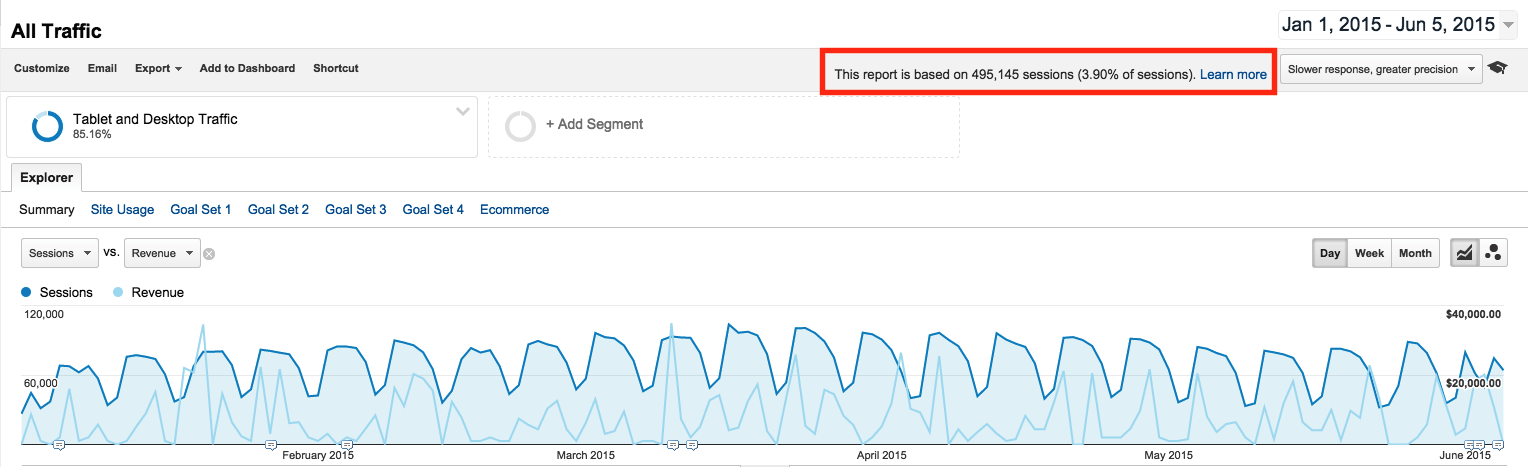This screenshot has width=1528, height=467.
Task: Click the Tablet and Desktop Traffic donut icon
Action: (47, 126)
